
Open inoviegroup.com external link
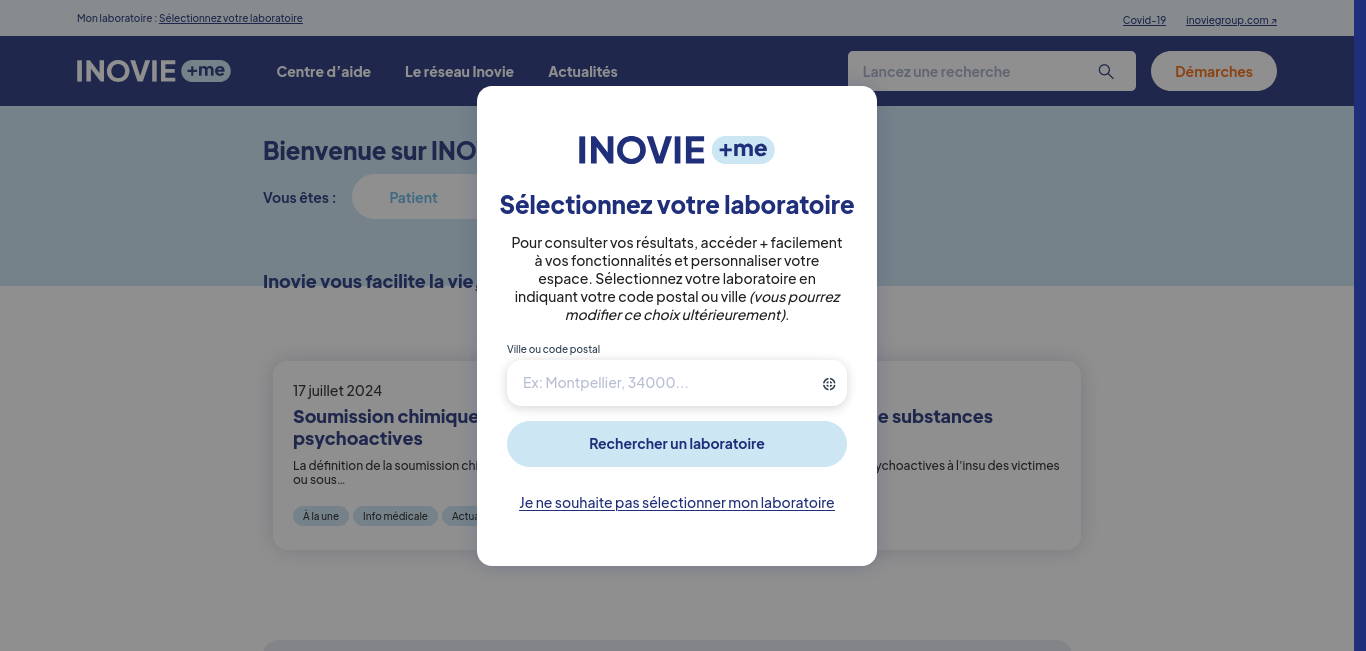(1231, 20)
